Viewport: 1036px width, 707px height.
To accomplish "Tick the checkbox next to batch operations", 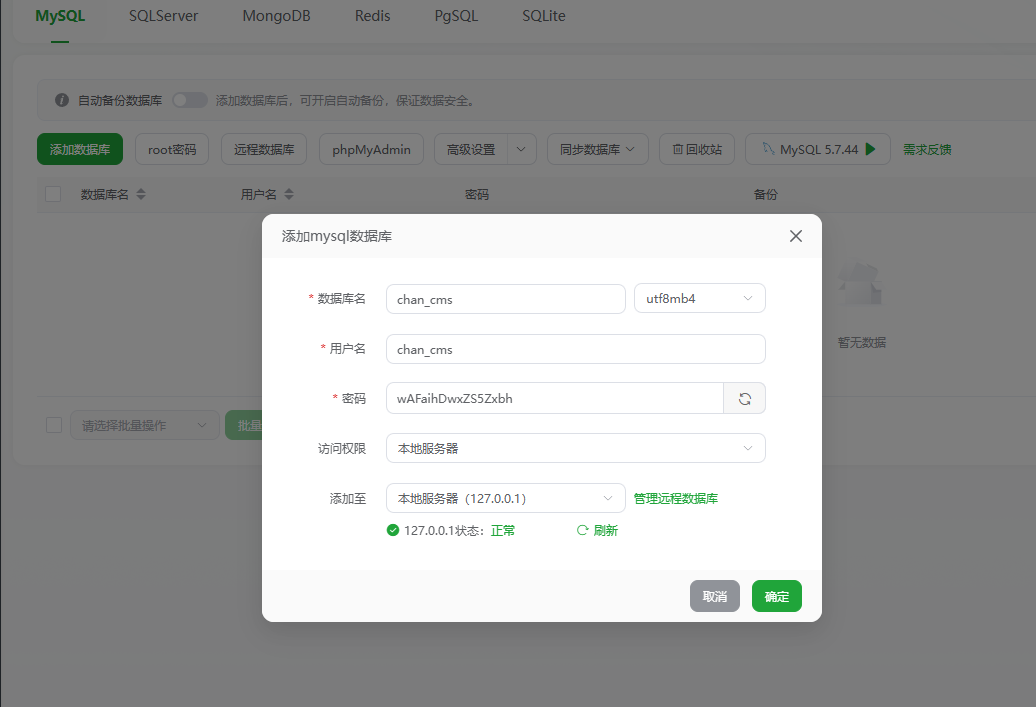I will [x=54, y=425].
